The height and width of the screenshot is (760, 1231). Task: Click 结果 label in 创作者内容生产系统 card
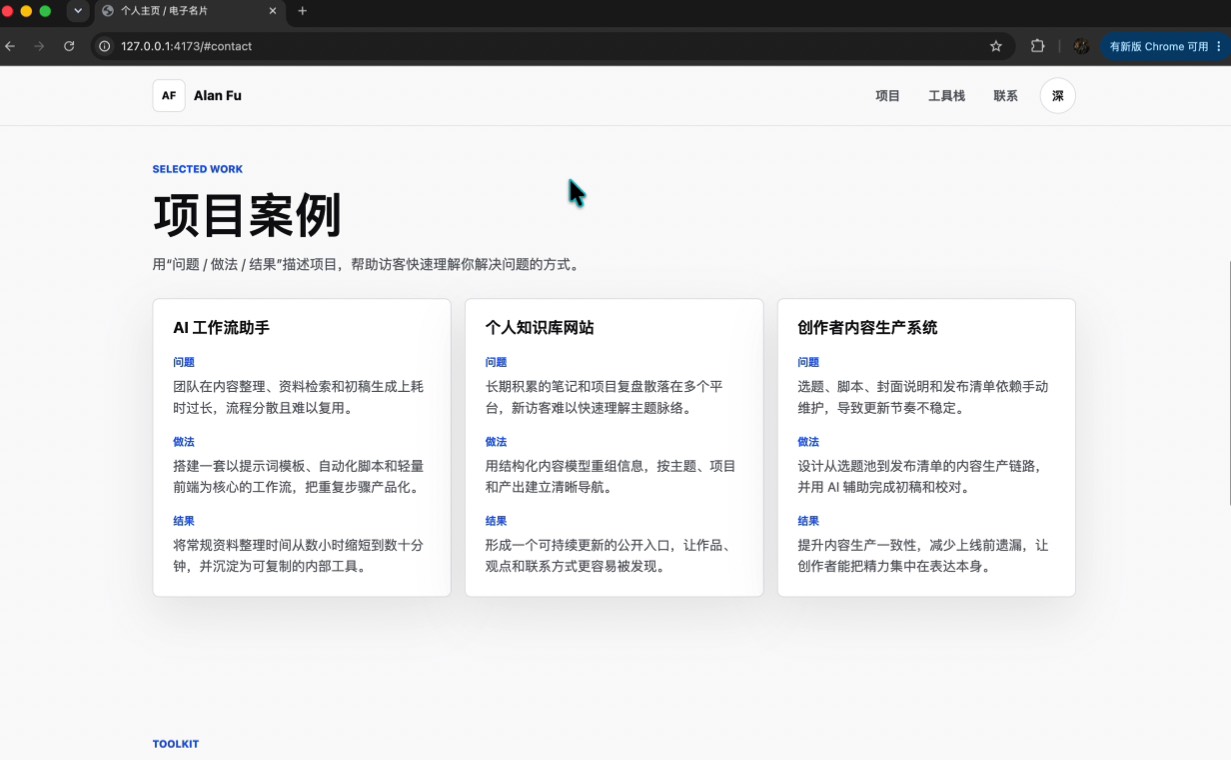(809, 520)
